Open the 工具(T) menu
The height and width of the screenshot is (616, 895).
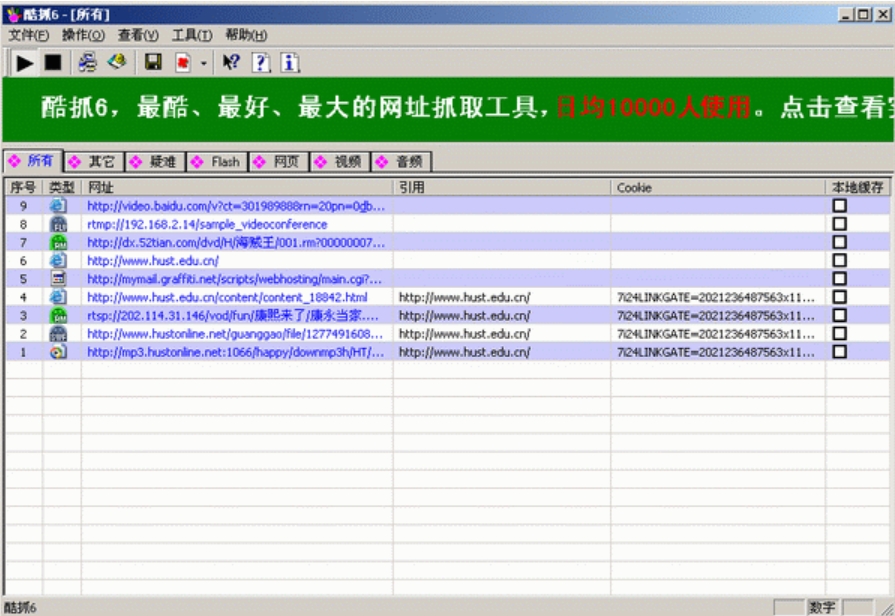point(192,35)
